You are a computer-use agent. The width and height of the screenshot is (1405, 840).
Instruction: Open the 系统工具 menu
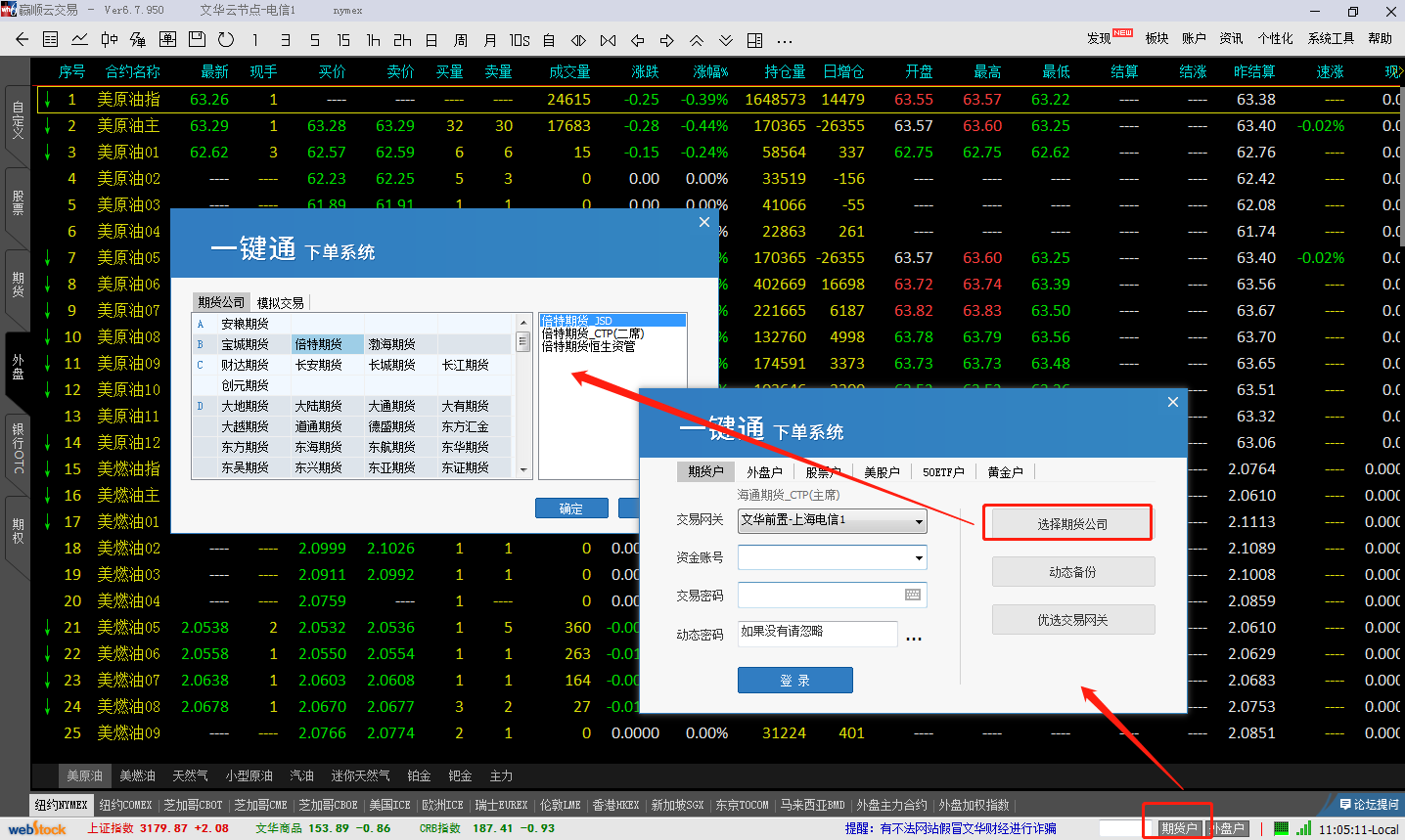[x=1331, y=38]
